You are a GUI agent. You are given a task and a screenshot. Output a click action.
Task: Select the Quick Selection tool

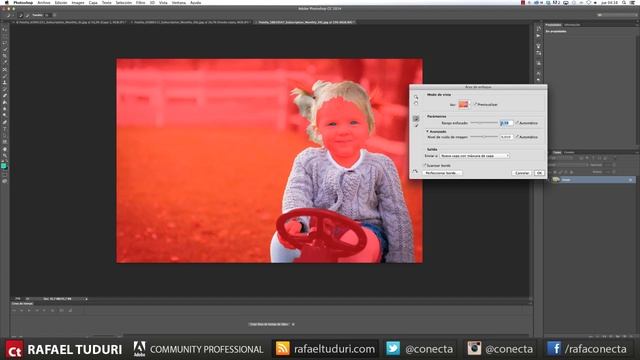pyautogui.click(x=4, y=49)
